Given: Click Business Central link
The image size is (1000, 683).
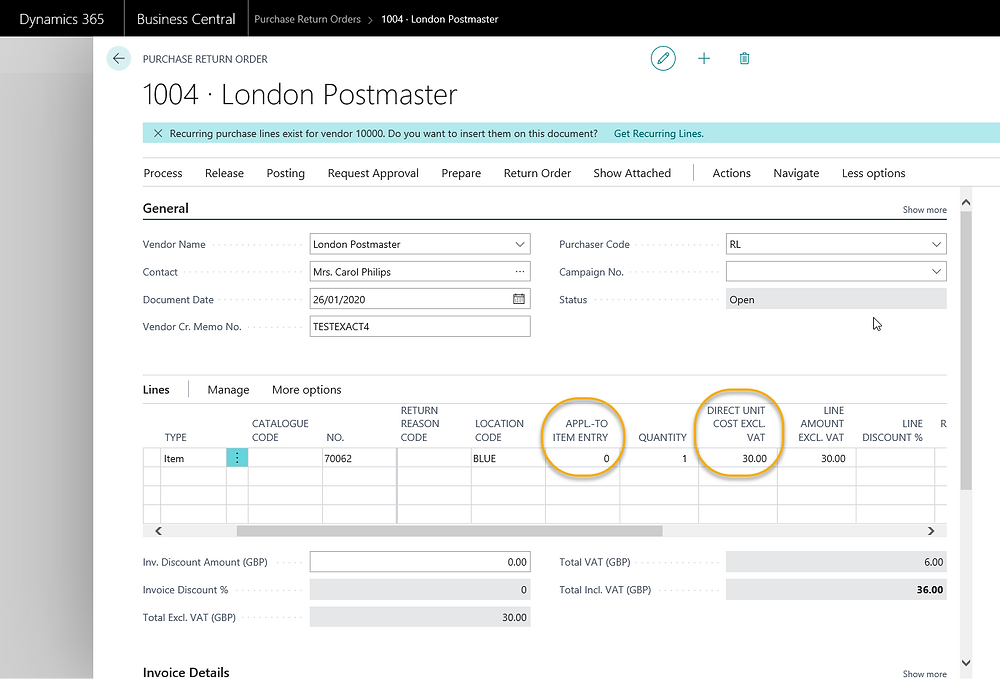Looking at the screenshot, I should [186, 19].
